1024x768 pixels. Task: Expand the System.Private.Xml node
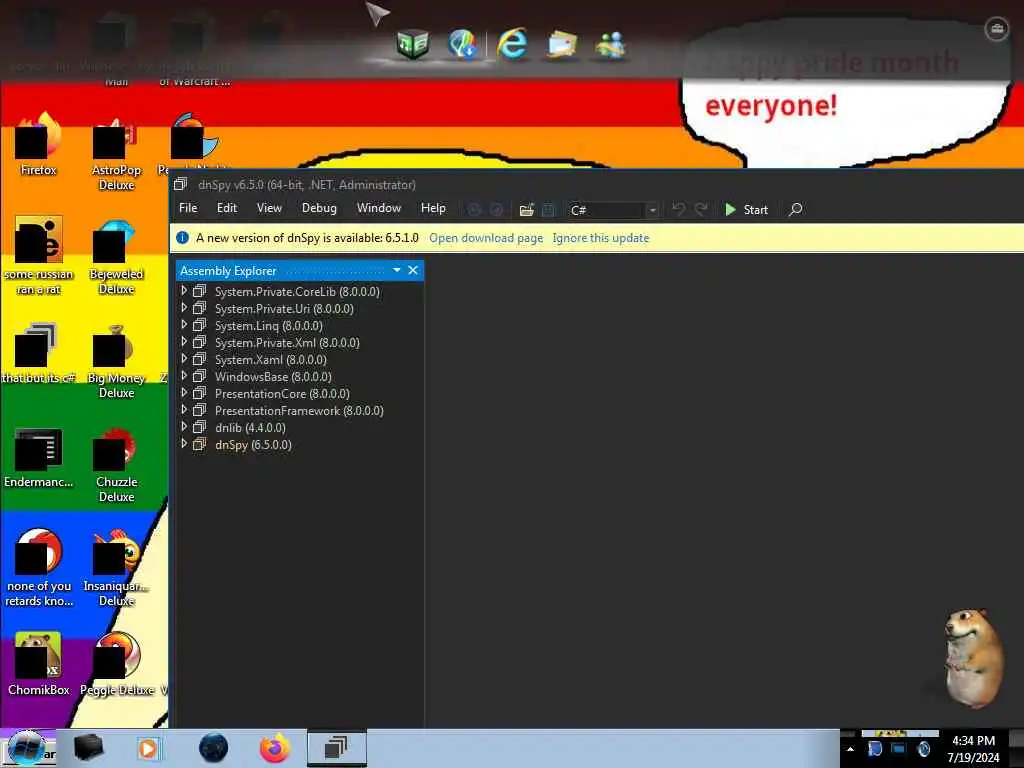coord(184,342)
